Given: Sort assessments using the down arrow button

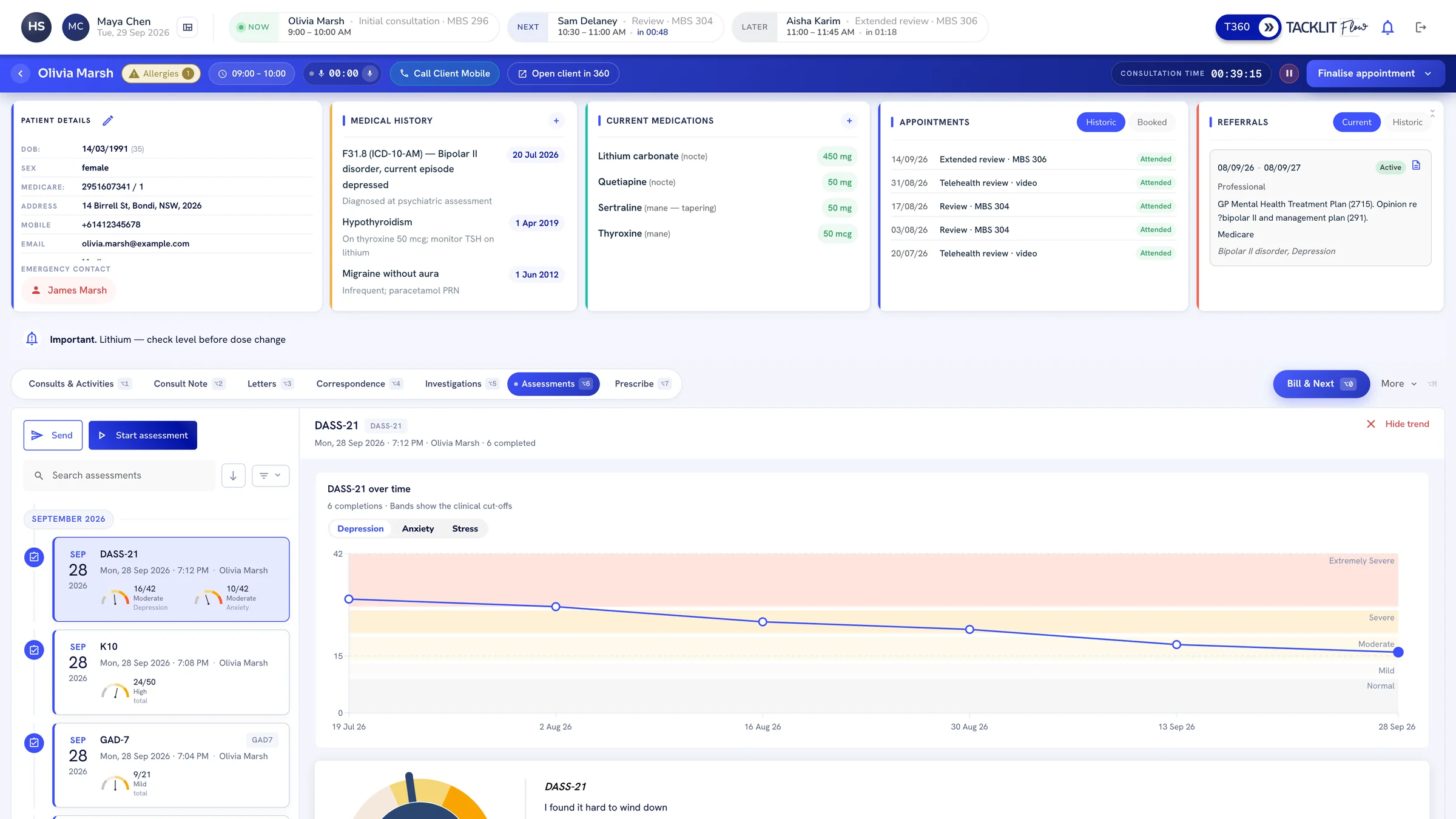Looking at the screenshot, I should [233, 476].
